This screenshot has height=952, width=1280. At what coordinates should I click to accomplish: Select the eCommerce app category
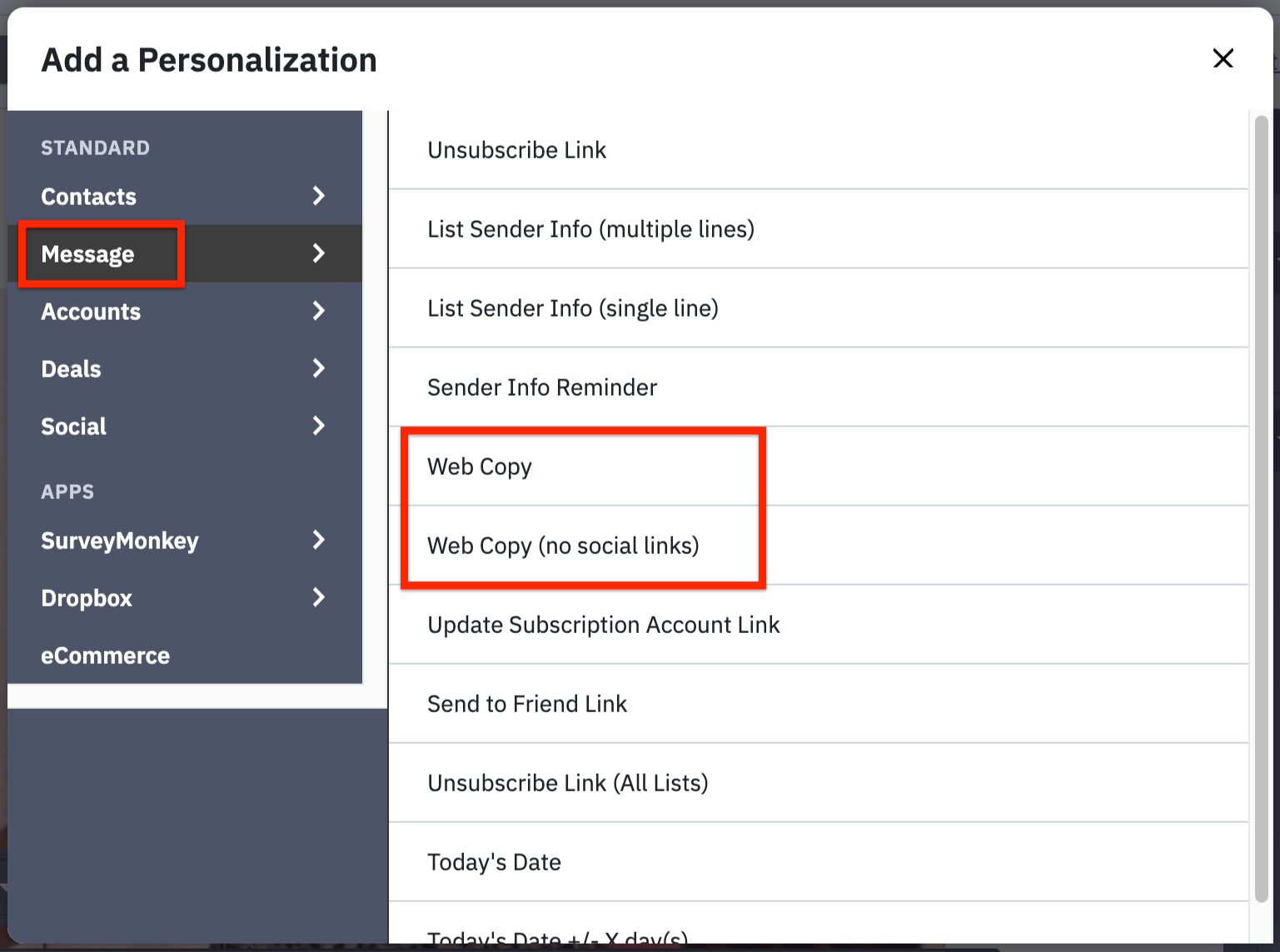pyautogui.click(x=105, y=655)
